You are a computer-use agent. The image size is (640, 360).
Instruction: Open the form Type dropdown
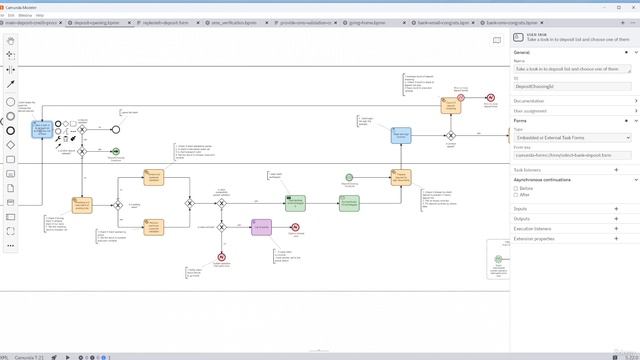click(x=572, y=138)
